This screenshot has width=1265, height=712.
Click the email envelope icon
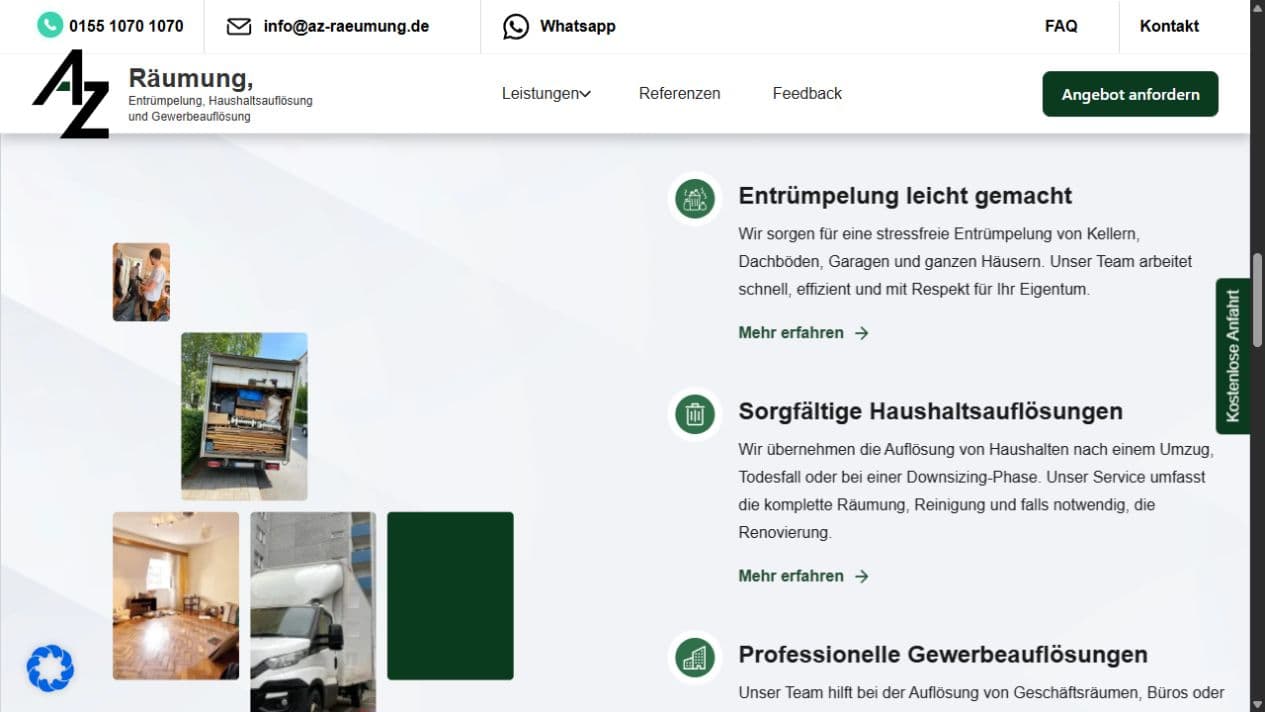point(239,26)
